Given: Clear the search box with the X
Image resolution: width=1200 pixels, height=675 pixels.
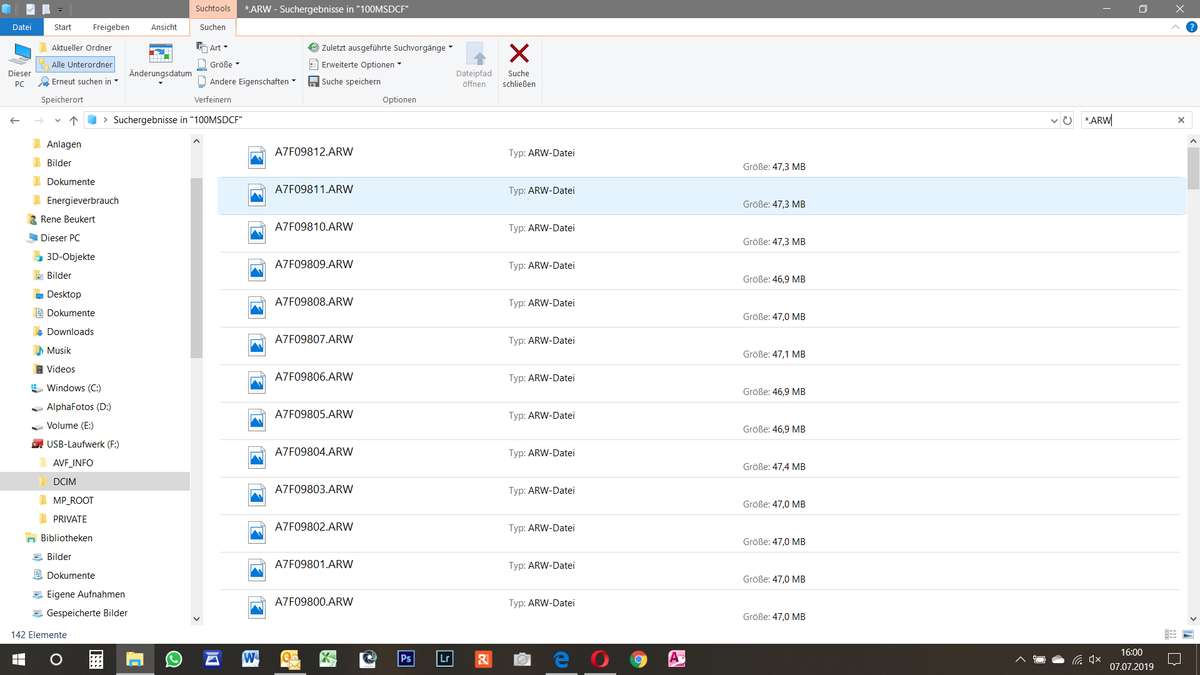Looking at the screenshot, I should (x=1180, y=119).
